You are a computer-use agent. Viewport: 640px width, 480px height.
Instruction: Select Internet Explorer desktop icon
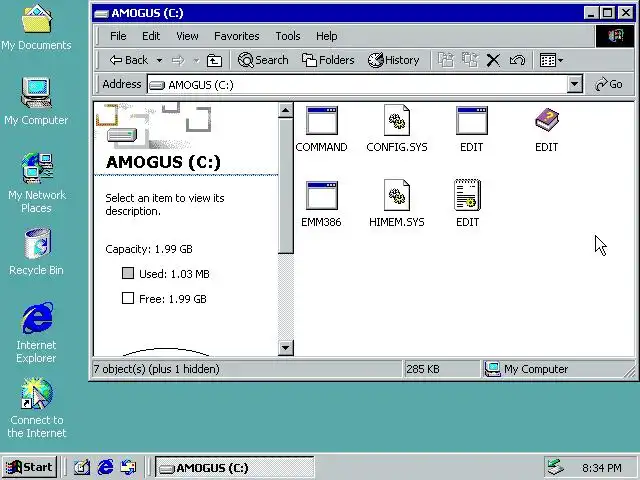point(36,333)
